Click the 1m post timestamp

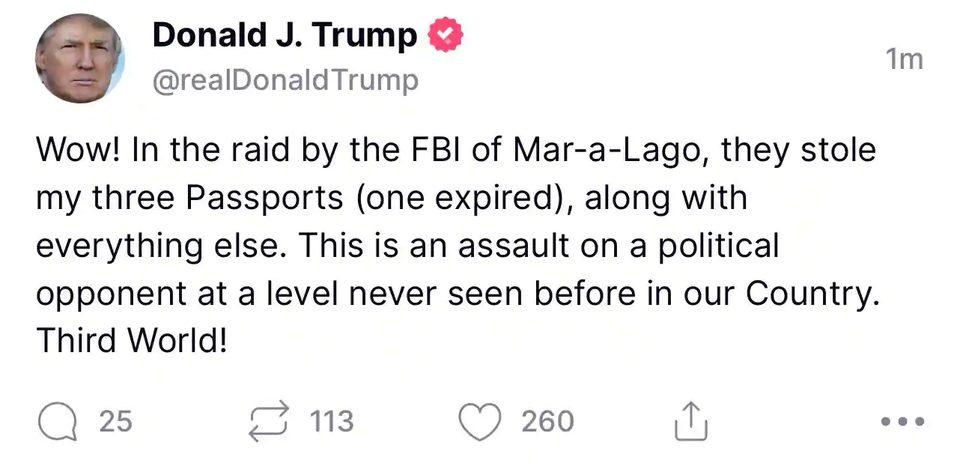click(904, 60)
